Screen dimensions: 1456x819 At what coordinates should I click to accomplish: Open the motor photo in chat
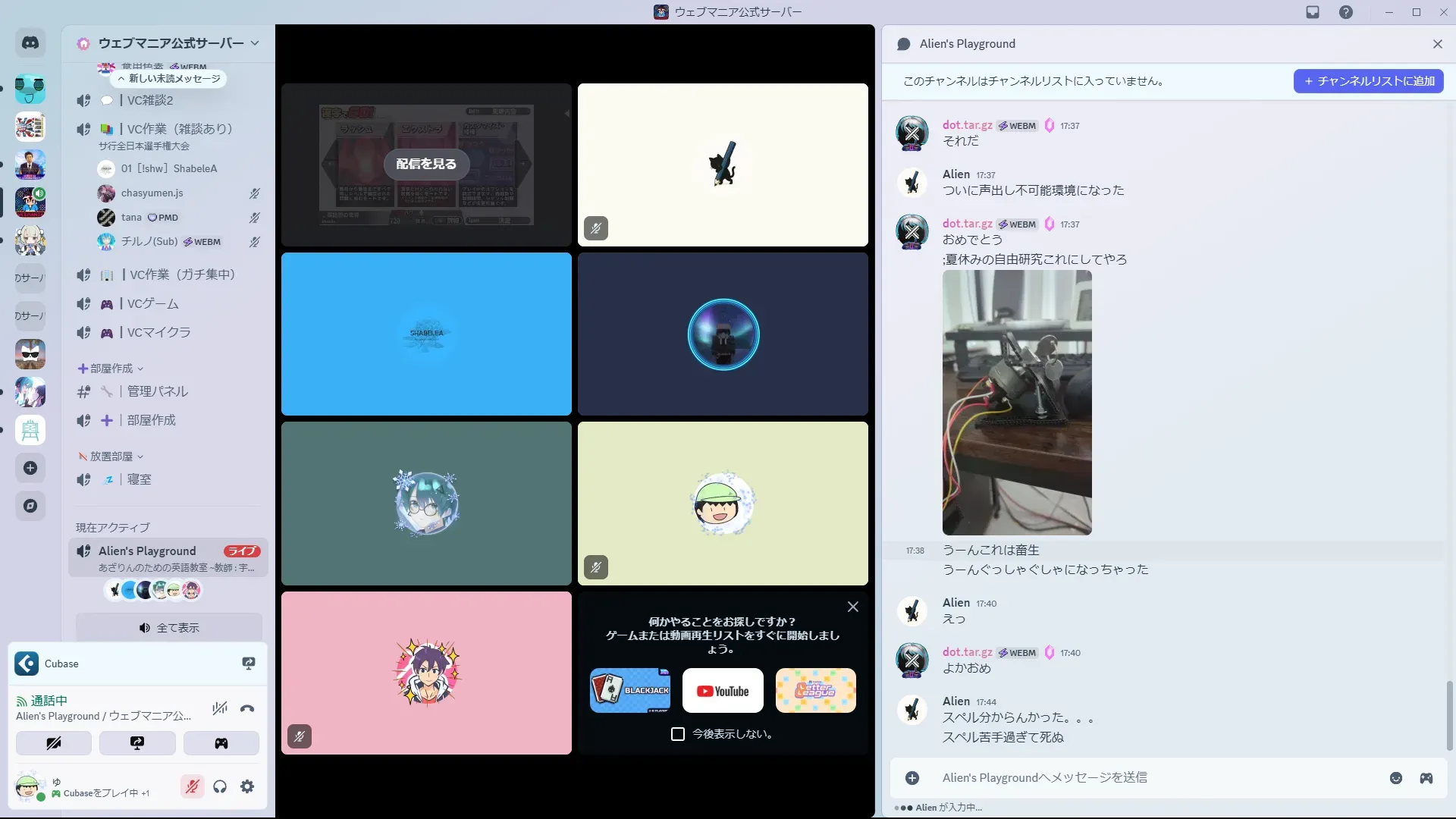point(1017,403)
